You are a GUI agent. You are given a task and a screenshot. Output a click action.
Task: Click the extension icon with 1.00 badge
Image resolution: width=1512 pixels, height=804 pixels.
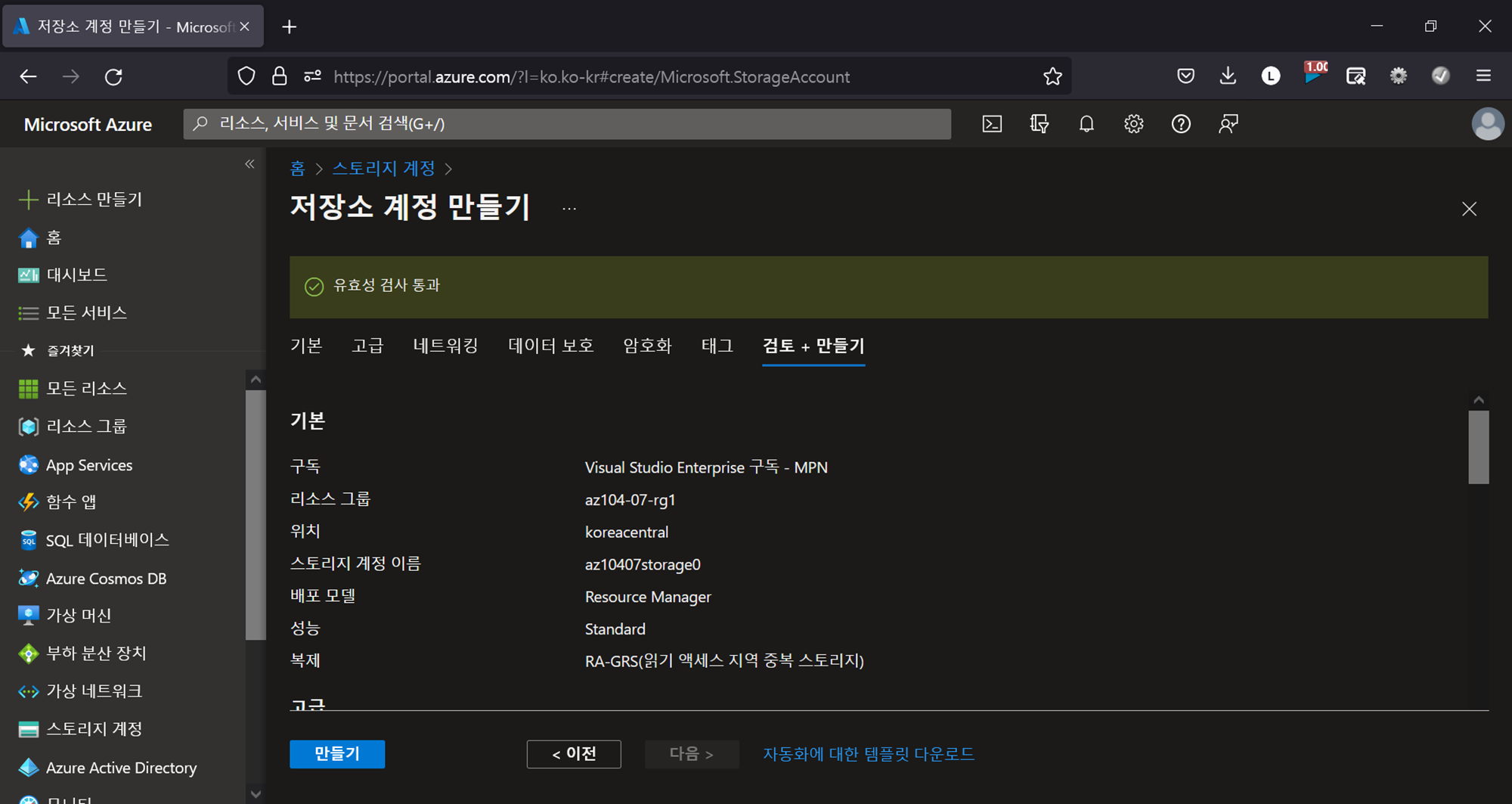[x=1314, y=74]
